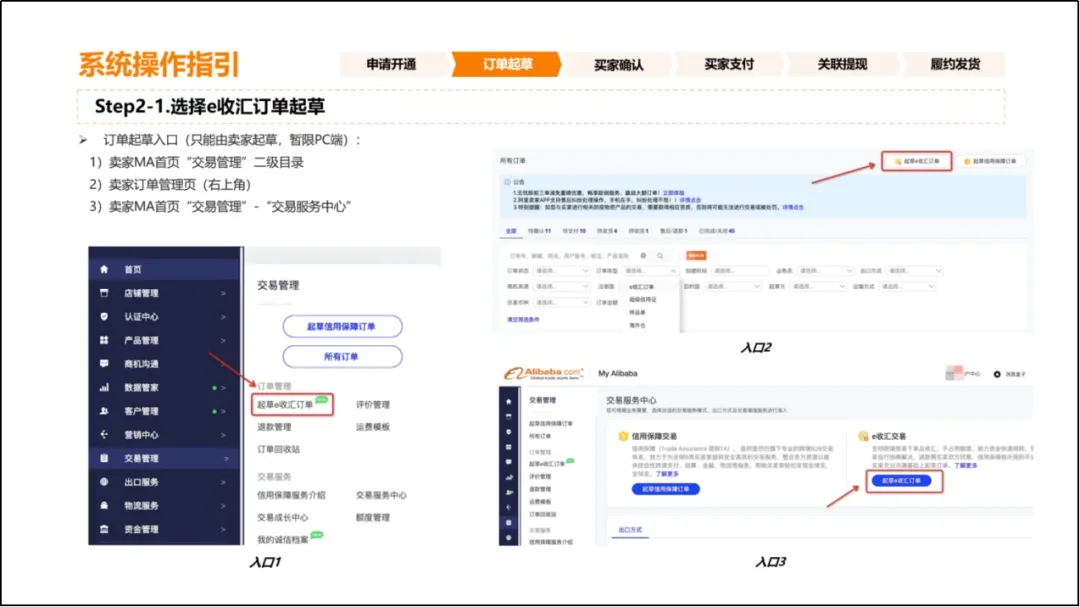Expand the 店铺管理 sidebar chevron

click(x=222, y=293)
